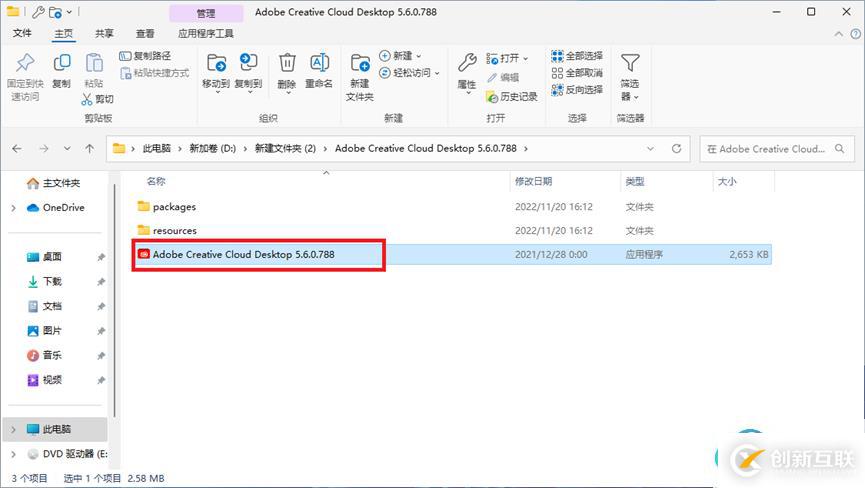The height and width of the screenshot is (488, 865).
Task: Open Pictures in quick access list
Action: click(x=45, y=331)
